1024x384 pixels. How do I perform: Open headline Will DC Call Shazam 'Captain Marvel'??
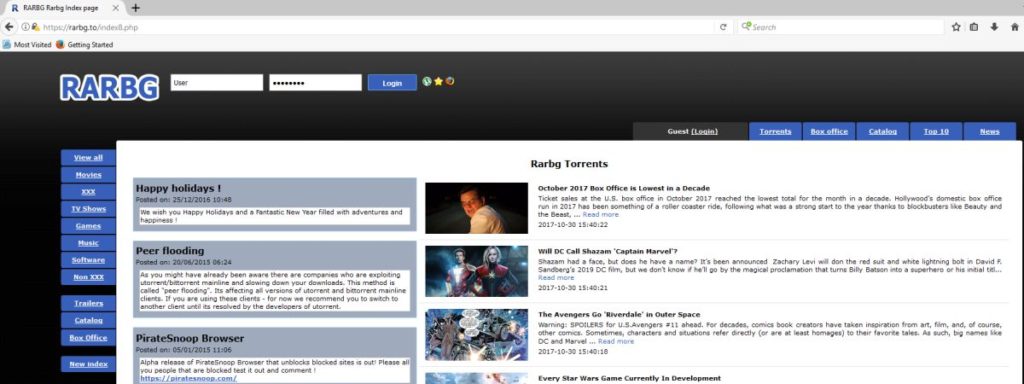[607, 251]
